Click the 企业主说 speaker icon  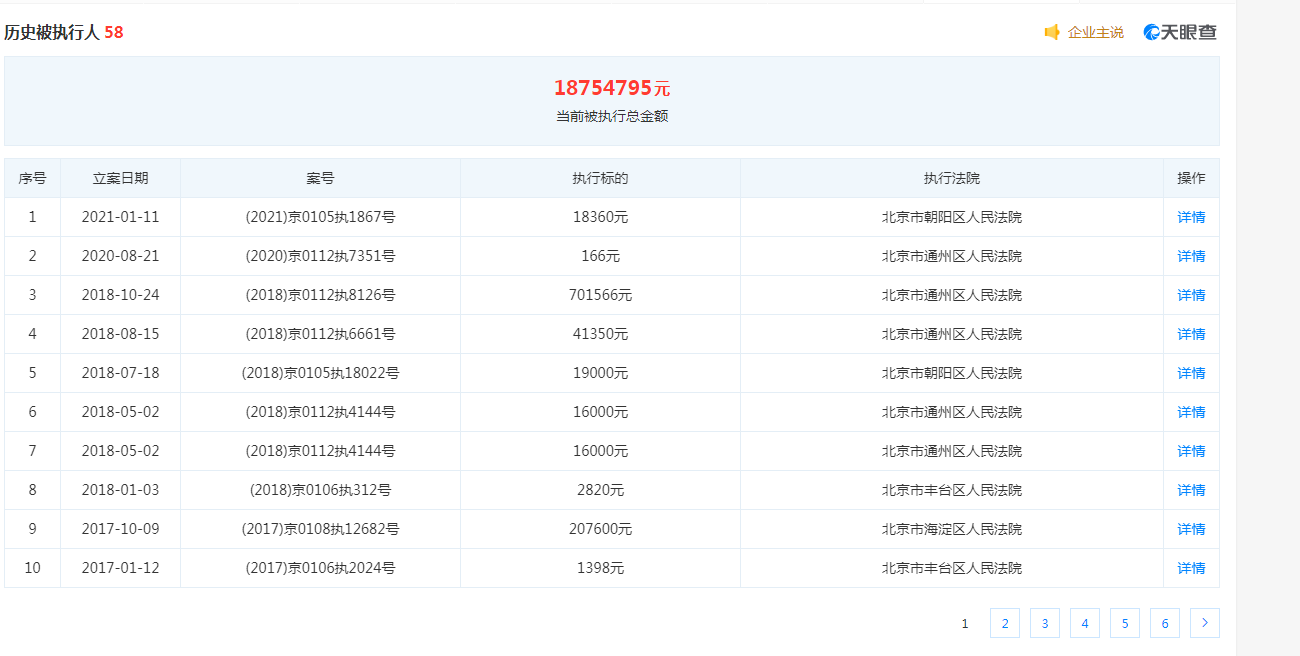tap(1052, 32)
